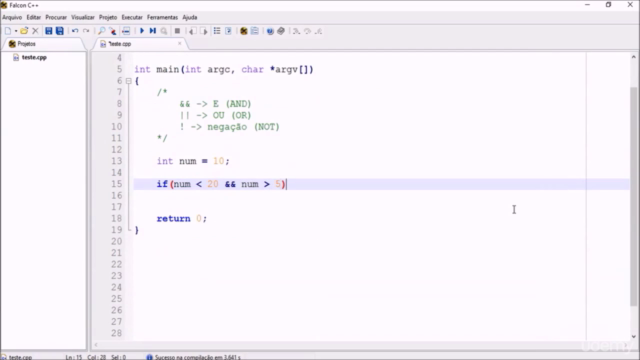The image size is (640, 360).
Task: Select teste.cpp in the project tree
Action: (34, 58)
